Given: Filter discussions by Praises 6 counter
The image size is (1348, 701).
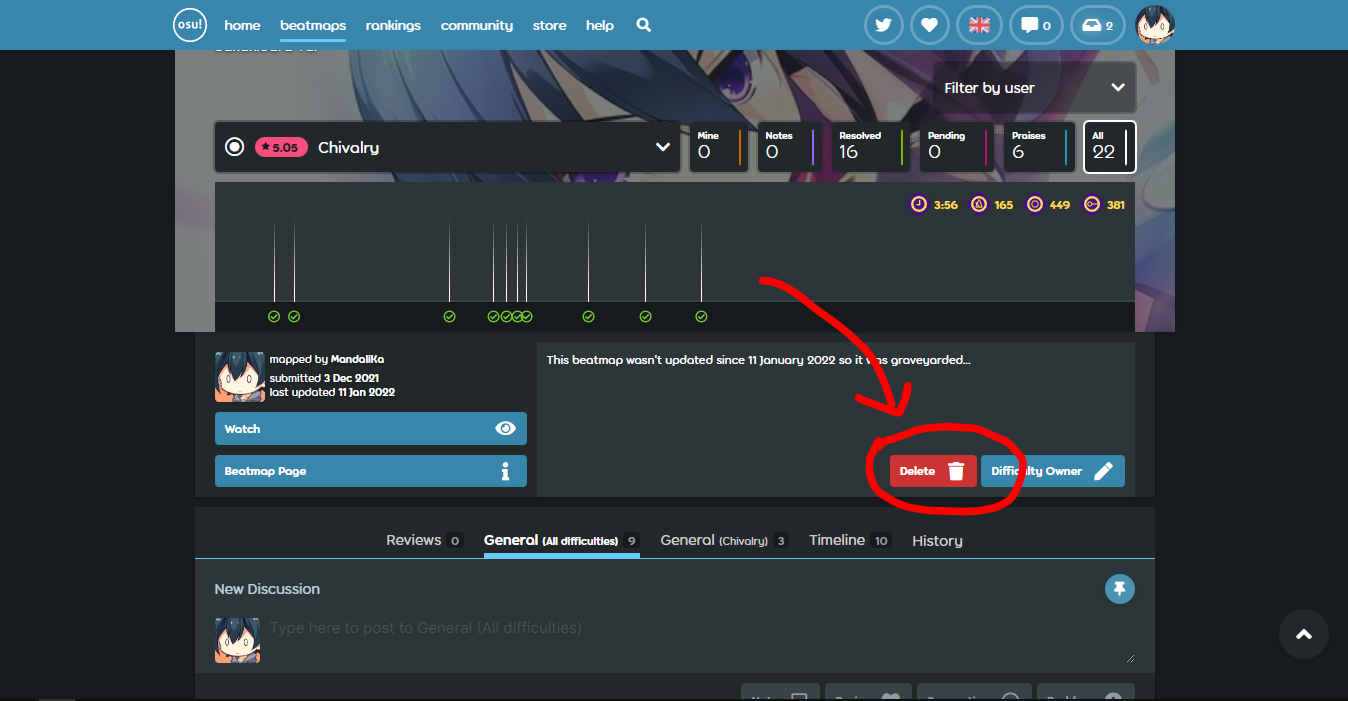Looking at the screenshot, I should (x=1039, y=147).
